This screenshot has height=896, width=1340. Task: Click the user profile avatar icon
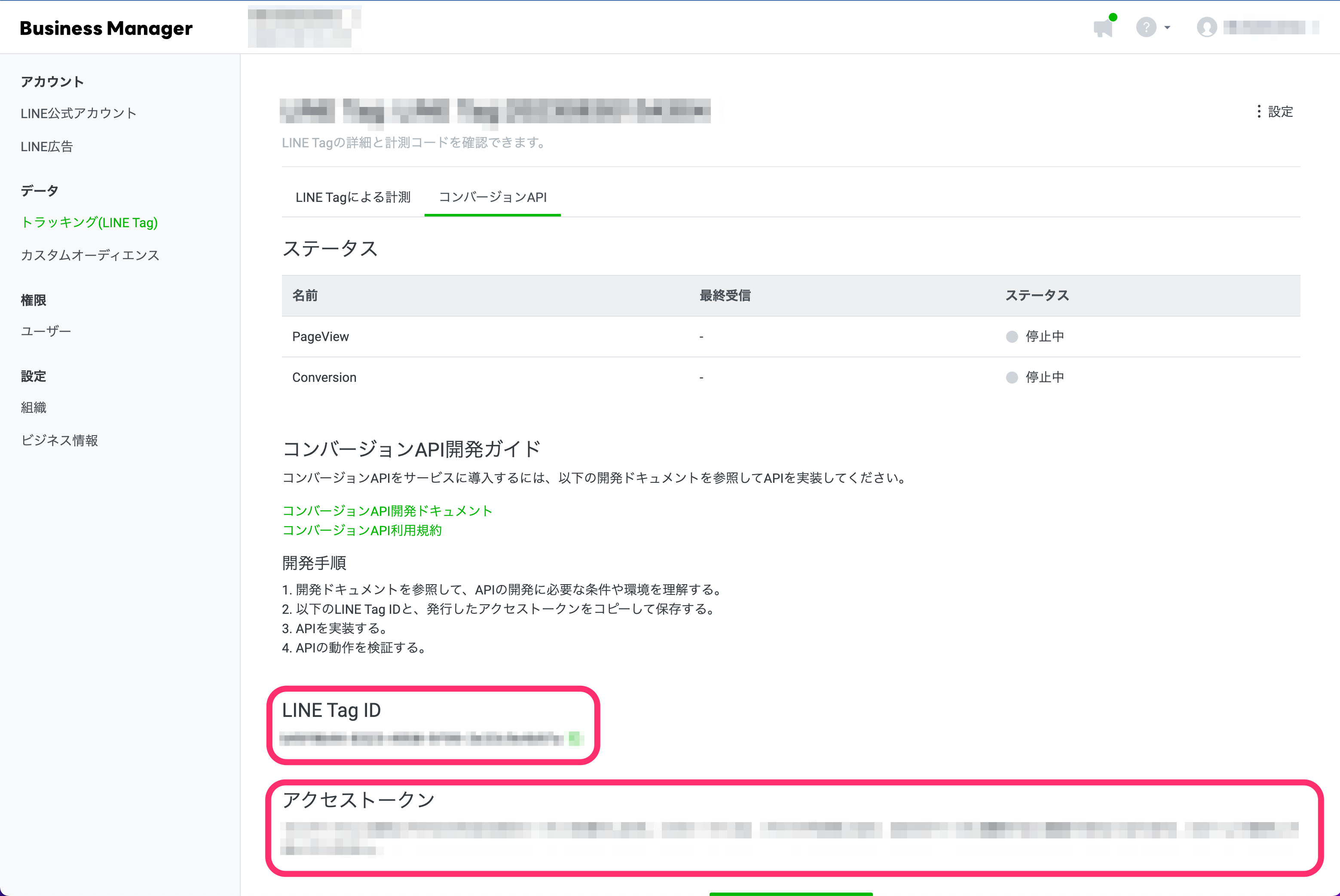(x=1207, y=27)
